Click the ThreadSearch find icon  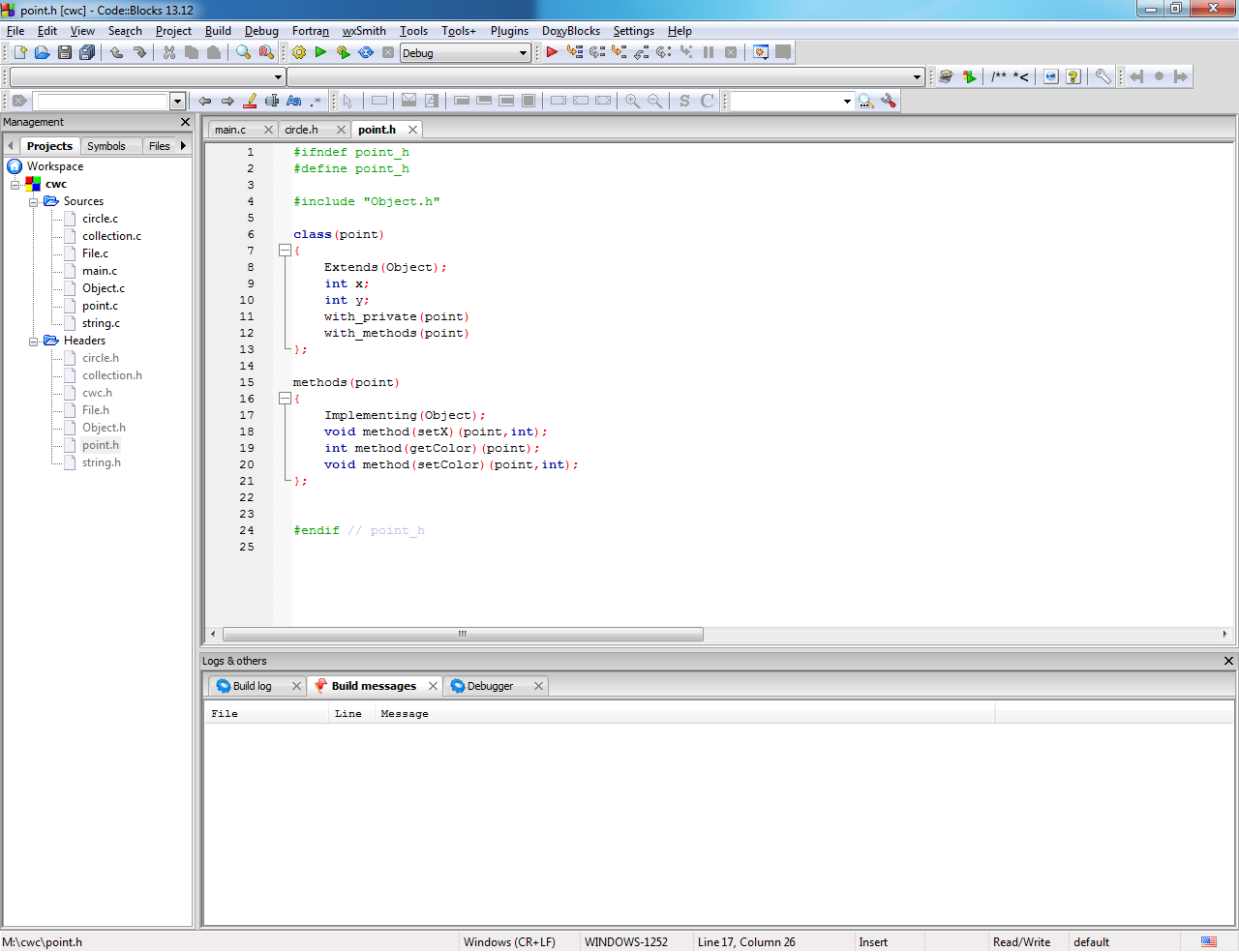pyautogui.click(x=865, y=101)
